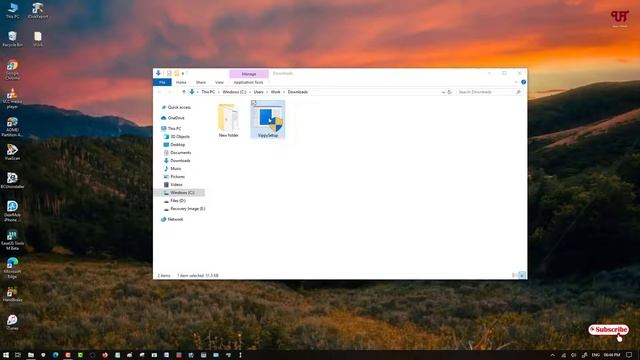Open the Application Tools ribbon tab
The width and height of the screenshot is (640, 360).
click(x=248, y=82)
